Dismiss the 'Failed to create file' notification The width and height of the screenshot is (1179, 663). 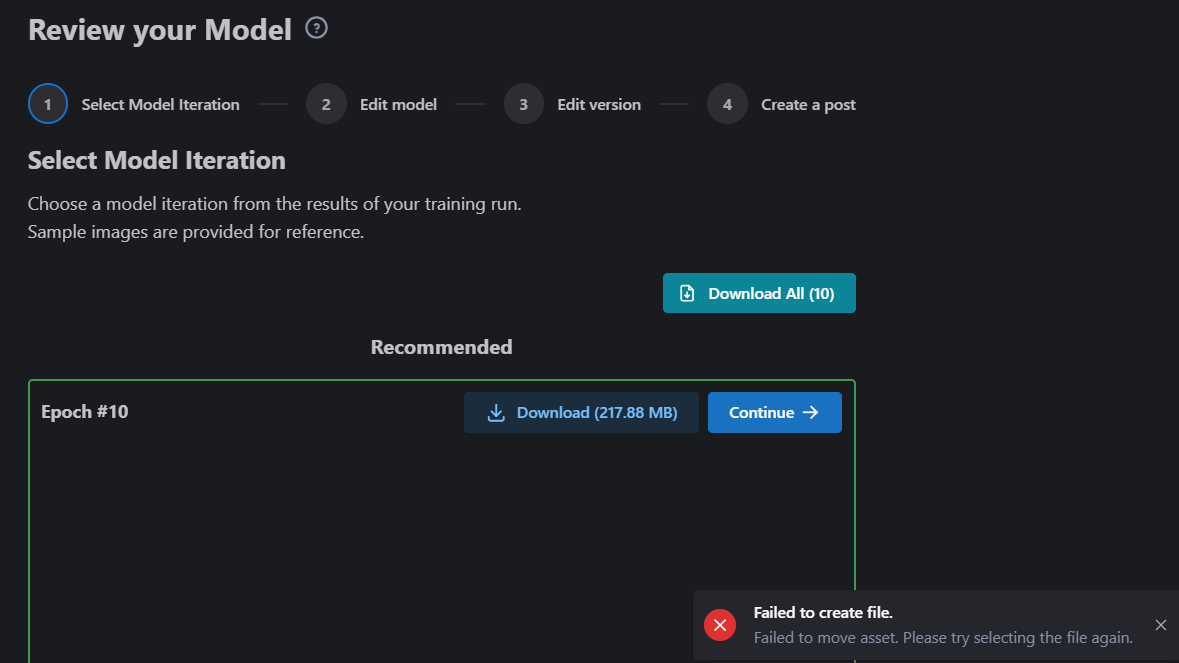pos(1160,625)
